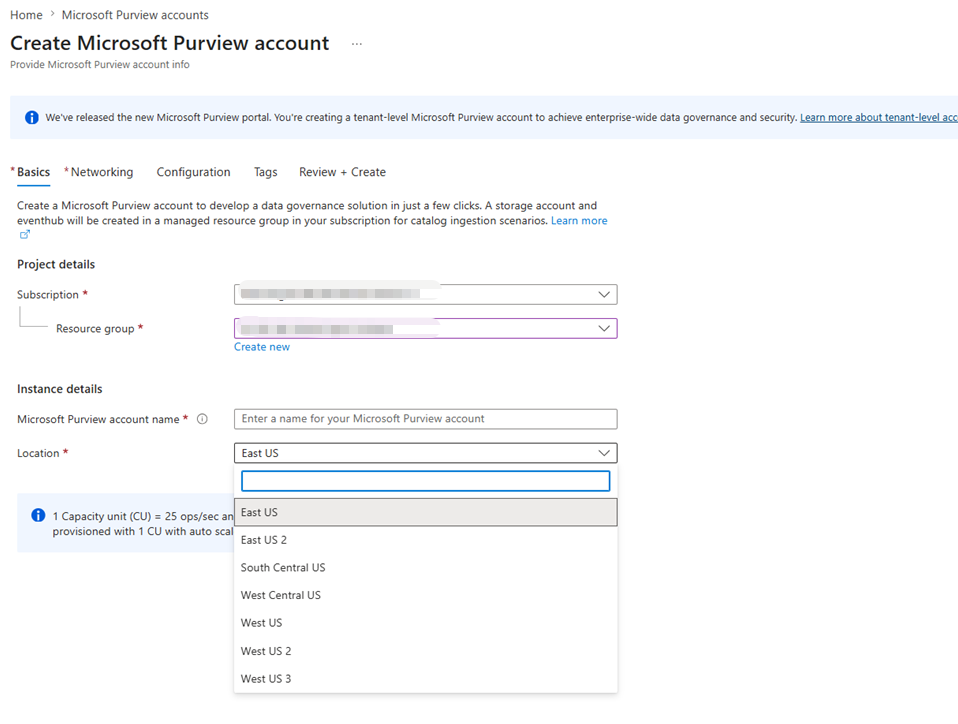Focus the Microsoft Purview account name field
Screen dimensions: 958x724
tap(425, 419)
